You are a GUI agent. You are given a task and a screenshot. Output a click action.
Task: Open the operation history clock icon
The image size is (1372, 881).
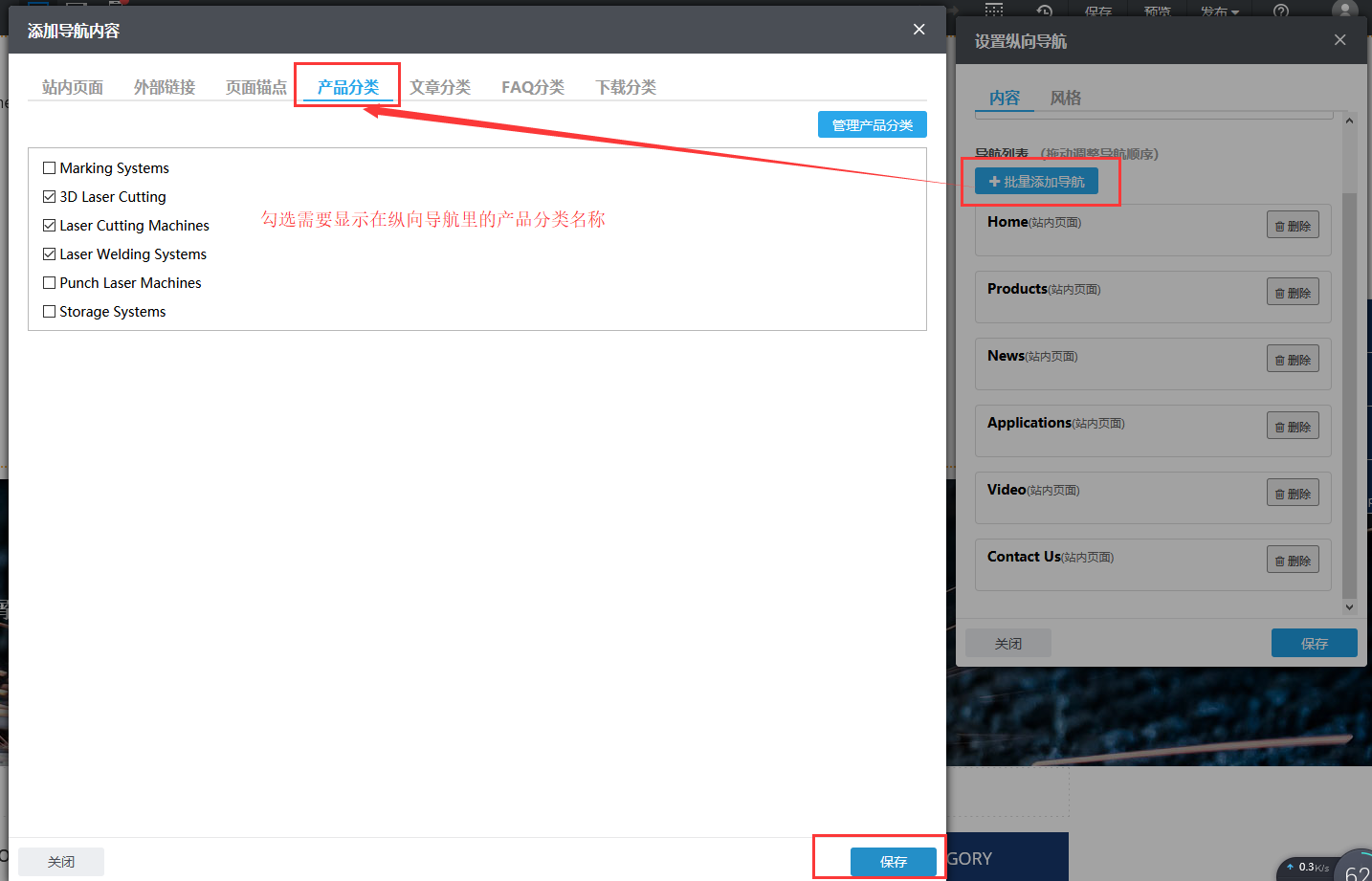(1045, 11)
